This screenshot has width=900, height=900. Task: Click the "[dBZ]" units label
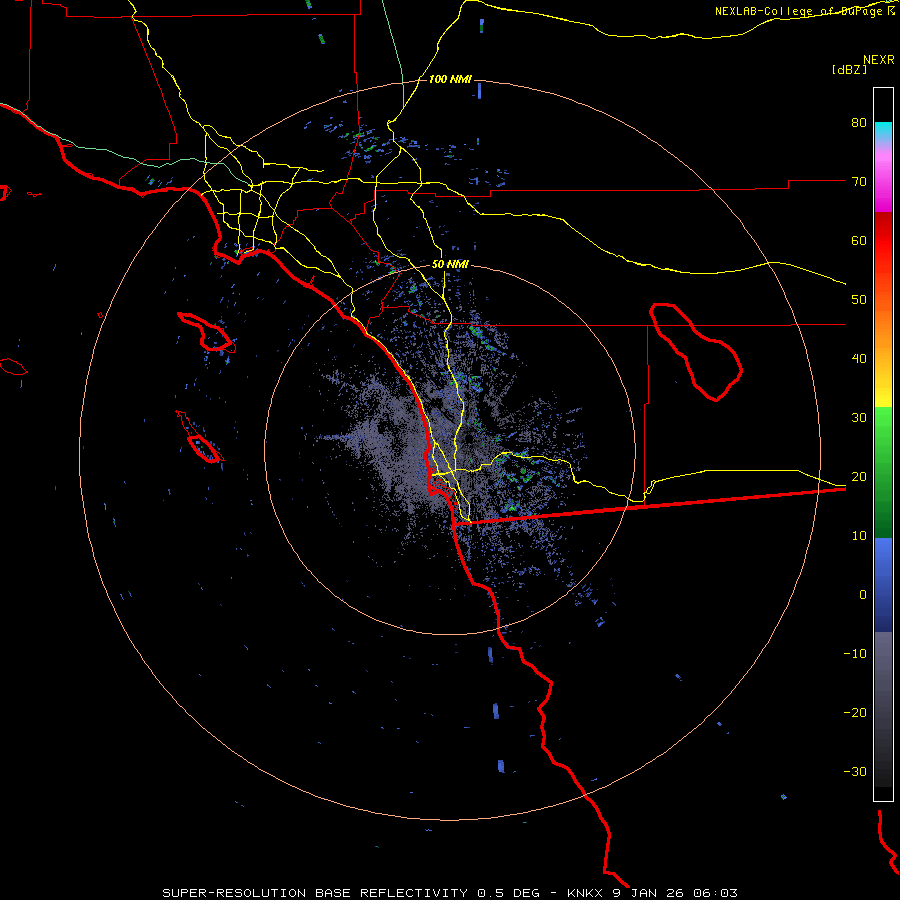[x=849, y=69]
